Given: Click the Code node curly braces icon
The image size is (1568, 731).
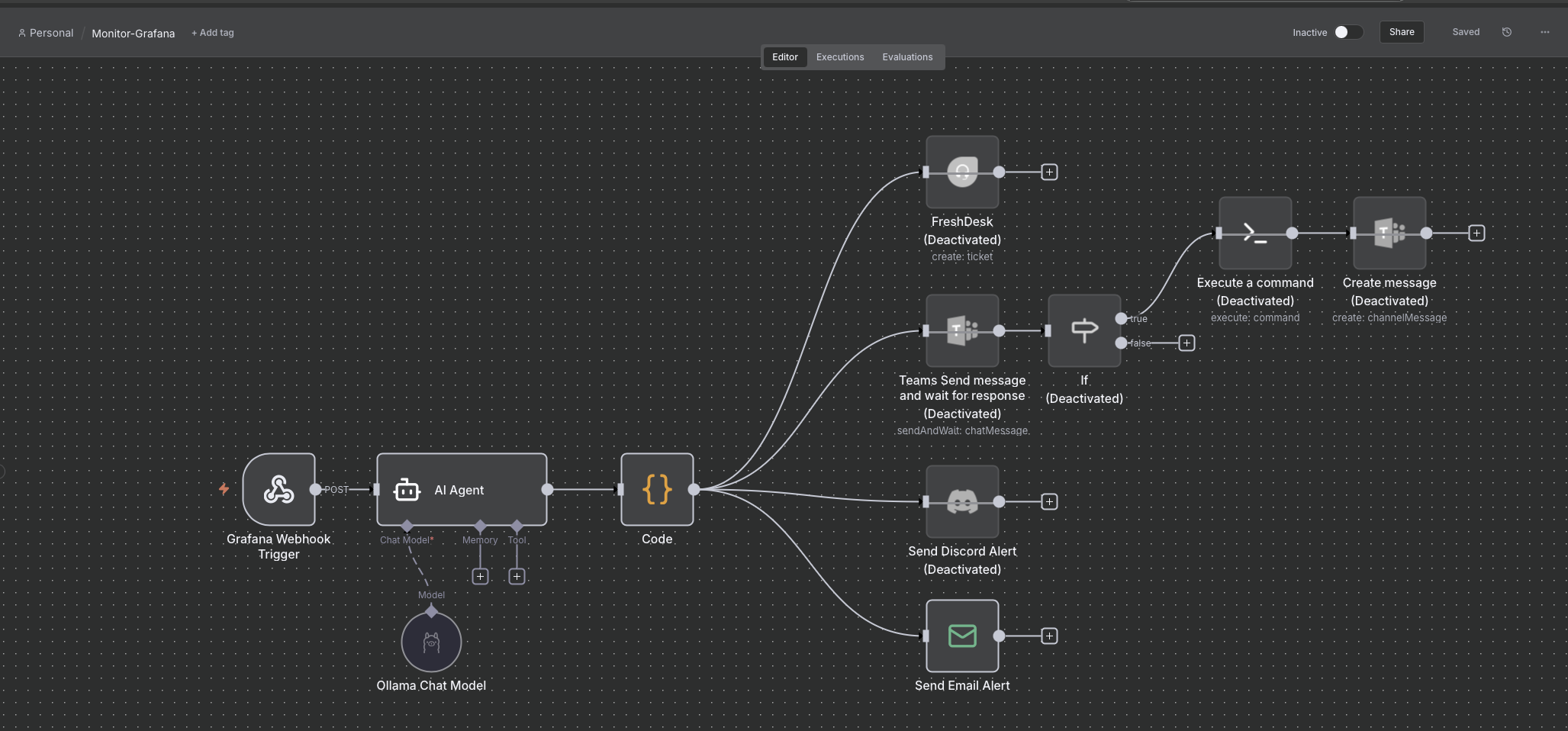Looking at the screenshot, I should tap(656, 489).
